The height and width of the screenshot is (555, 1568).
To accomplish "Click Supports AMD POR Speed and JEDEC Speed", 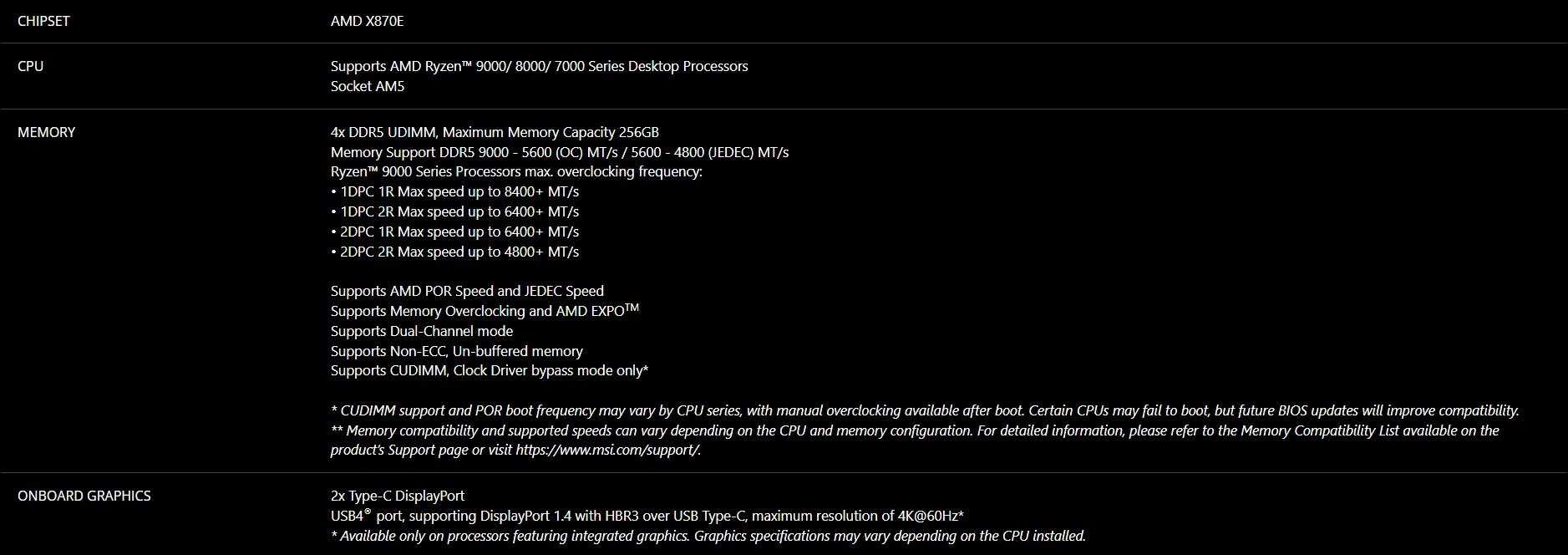I will point(467,291).
